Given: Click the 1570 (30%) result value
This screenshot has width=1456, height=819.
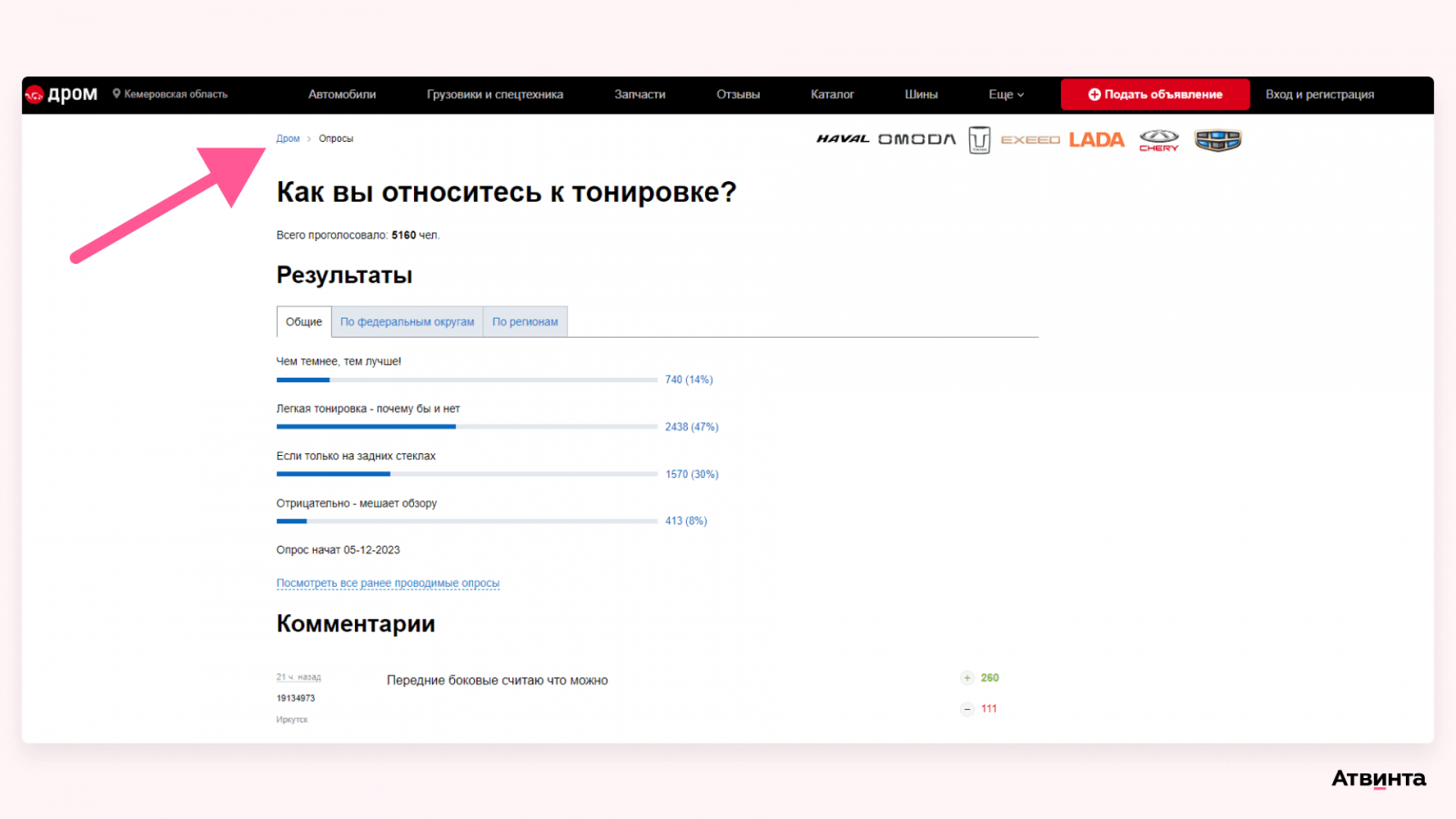Looking at the screenshot, I should coord(692,474).
